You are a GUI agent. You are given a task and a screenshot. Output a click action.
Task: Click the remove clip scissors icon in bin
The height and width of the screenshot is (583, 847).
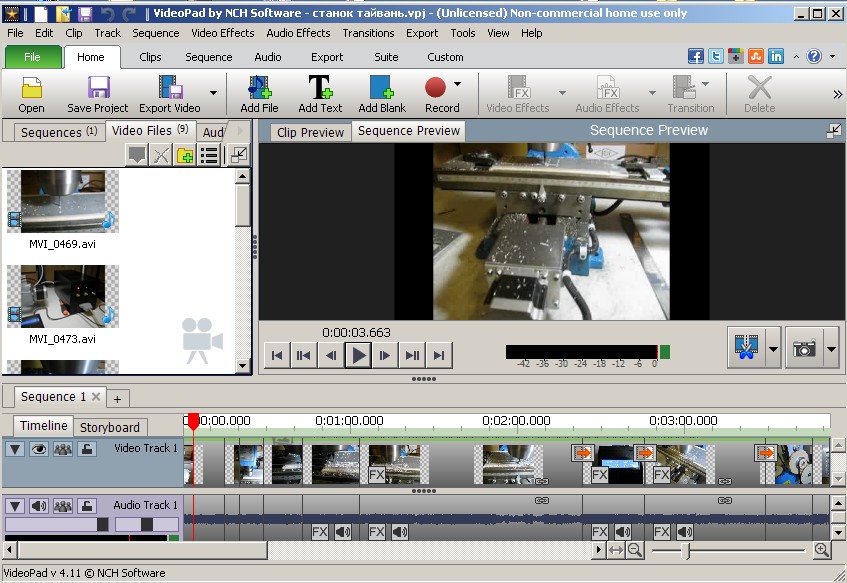(161, 156)
